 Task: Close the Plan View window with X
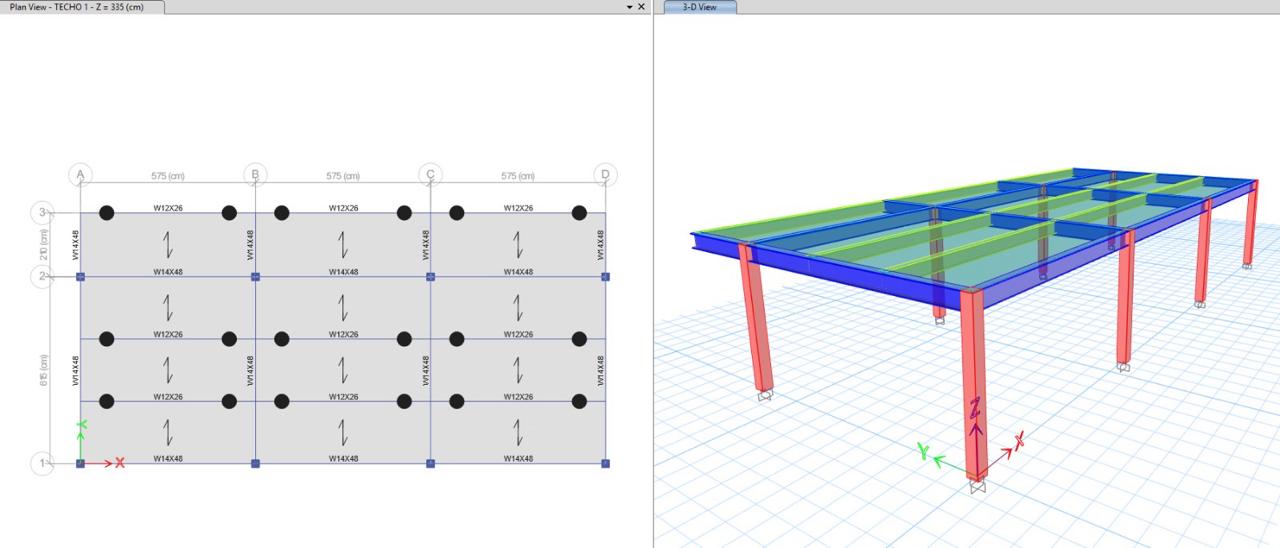[x=641, y=7]
